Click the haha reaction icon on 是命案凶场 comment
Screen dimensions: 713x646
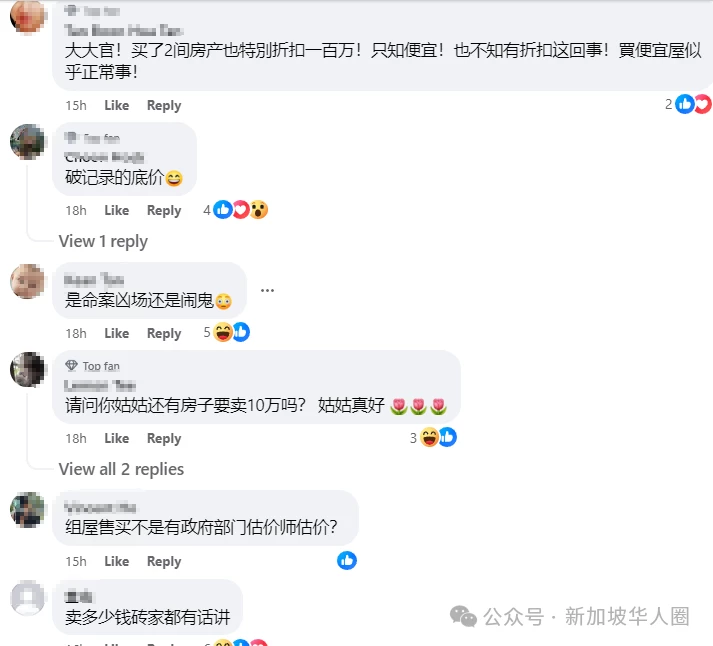click(x=223, y=332)
